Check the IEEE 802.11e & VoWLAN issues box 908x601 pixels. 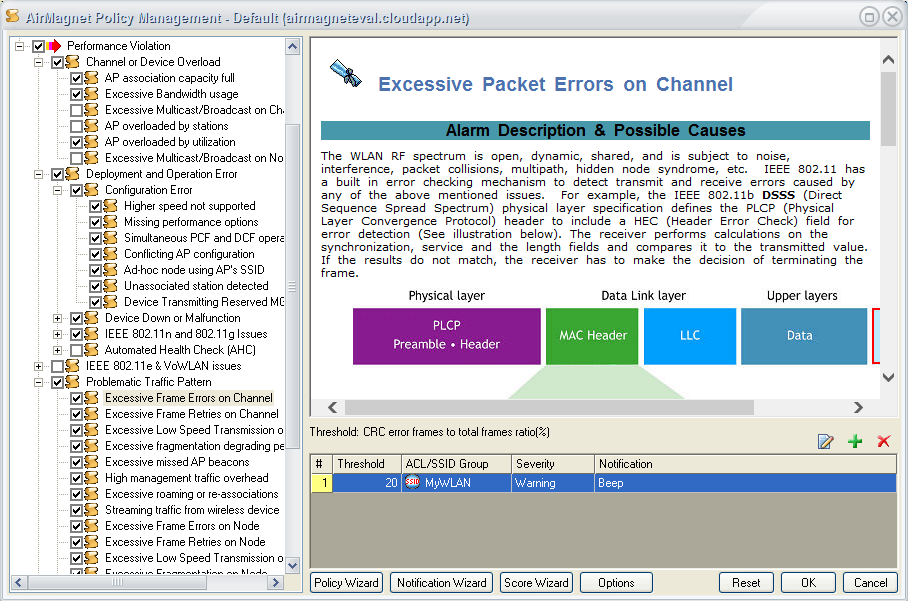tap(57, 366)
